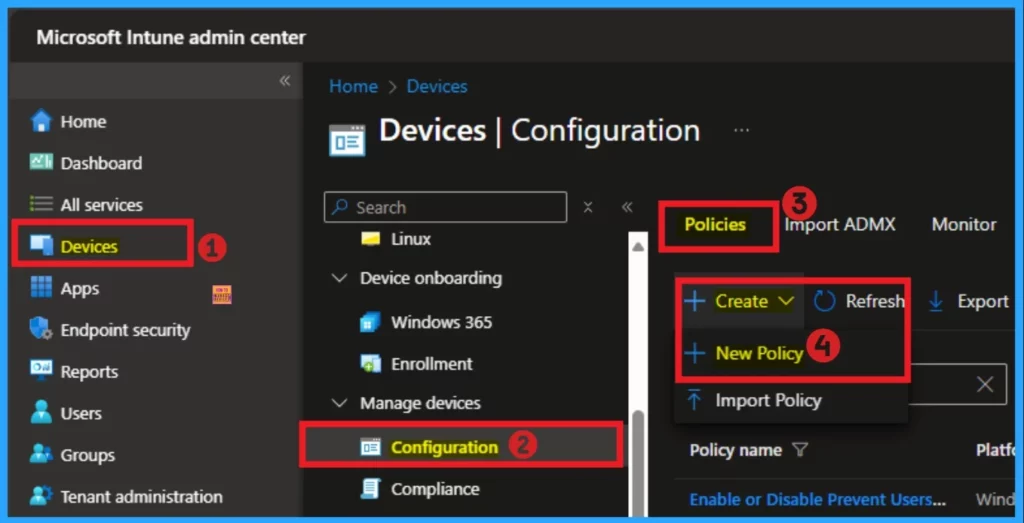
Task: Select Import Policy menu entry
Action: 767,400
